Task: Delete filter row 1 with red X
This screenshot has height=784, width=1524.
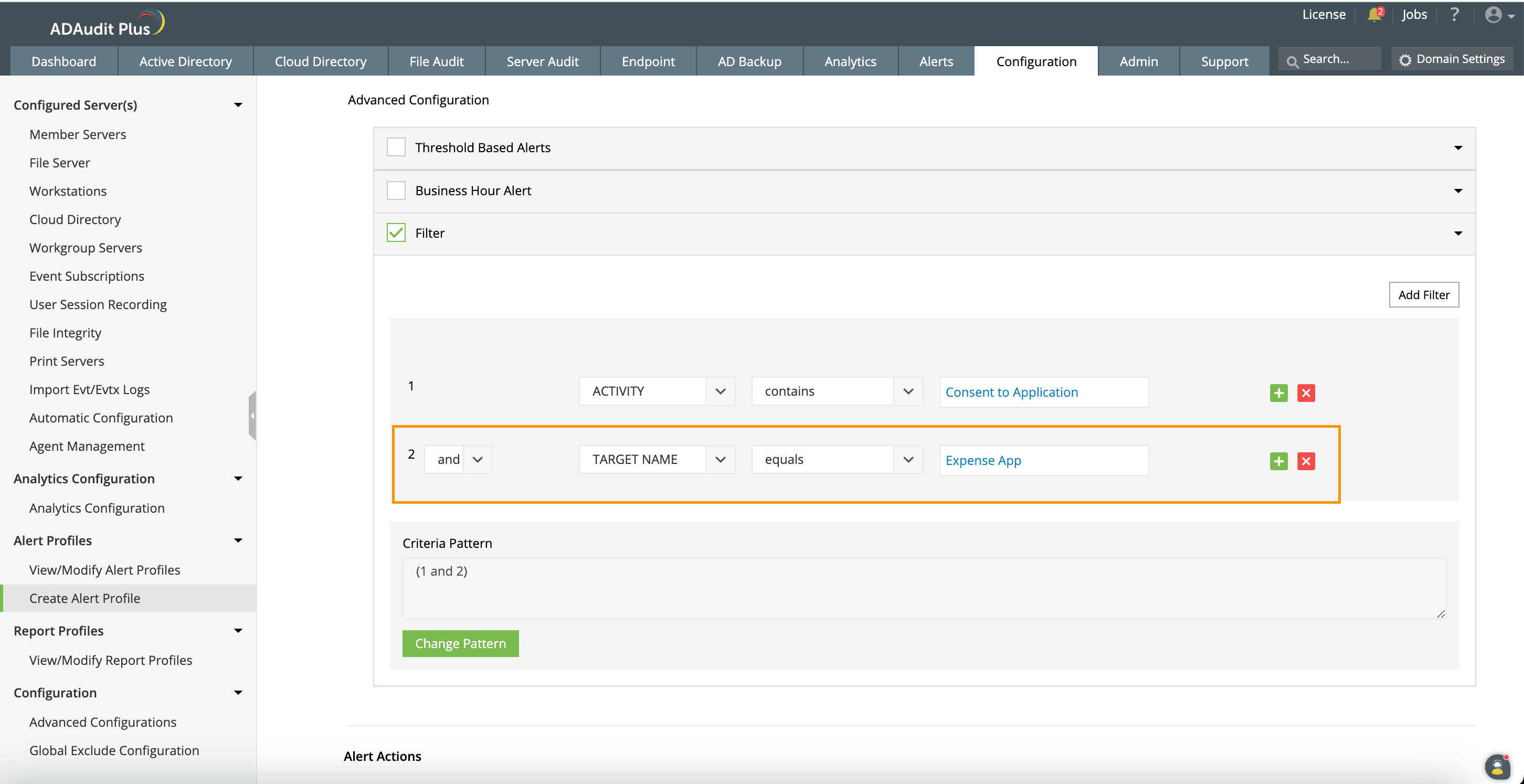Action: point(1306,393)
